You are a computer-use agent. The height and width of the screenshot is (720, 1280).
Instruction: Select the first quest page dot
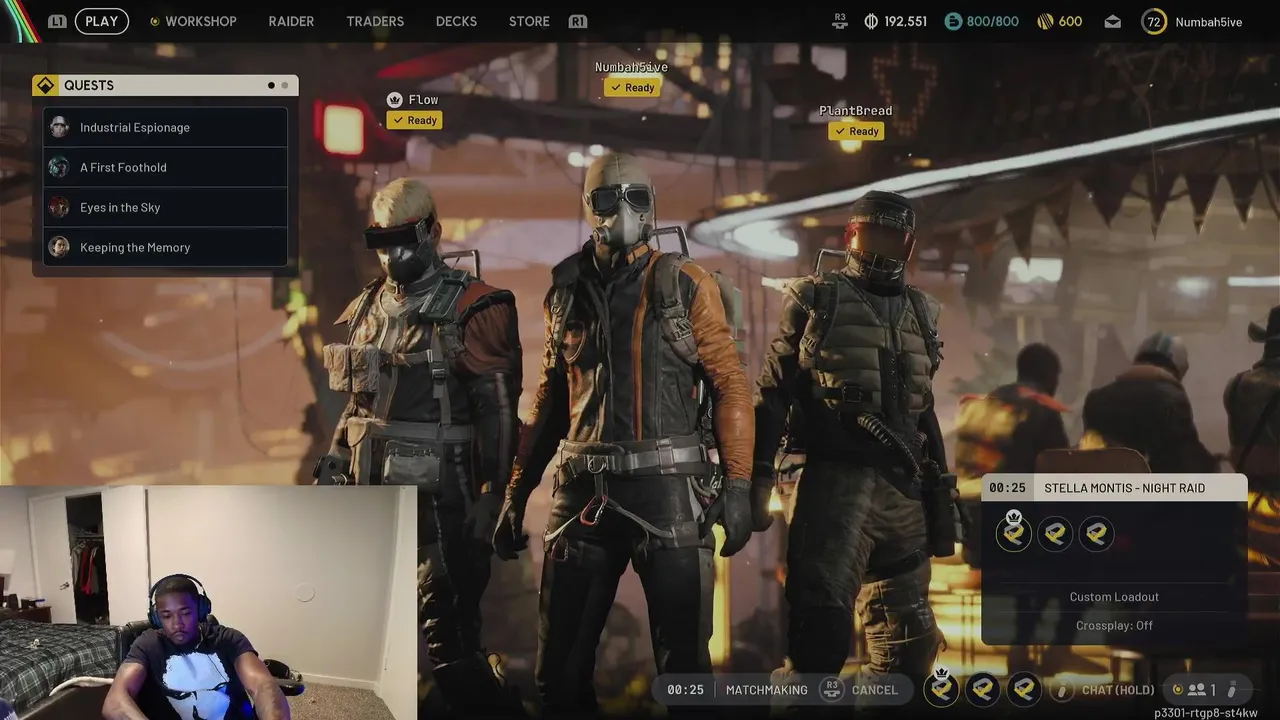(271, 86)
